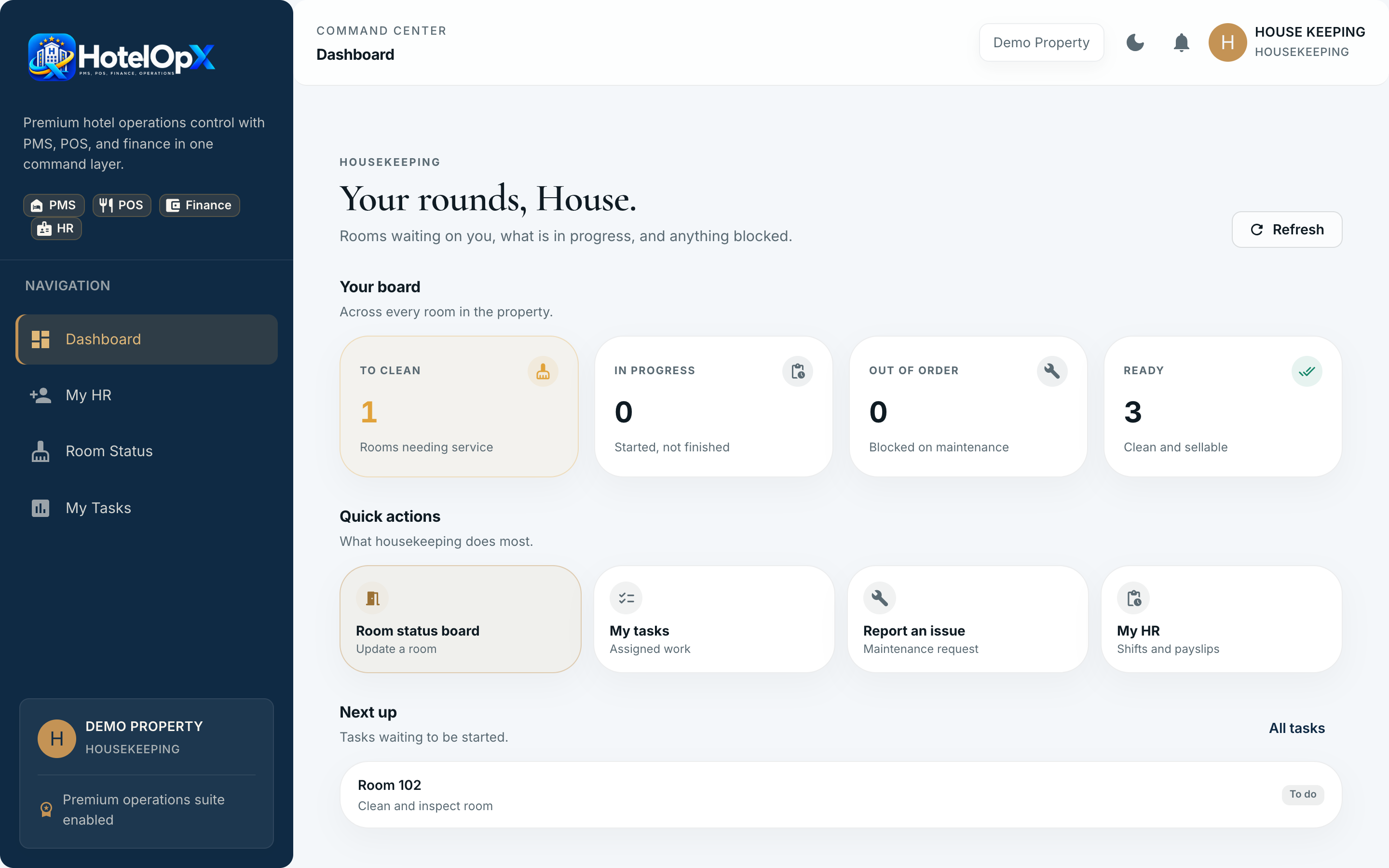This screenshot has width=1389, height=868.
Task: Open the All tasks link
Action: [1296, 728]
